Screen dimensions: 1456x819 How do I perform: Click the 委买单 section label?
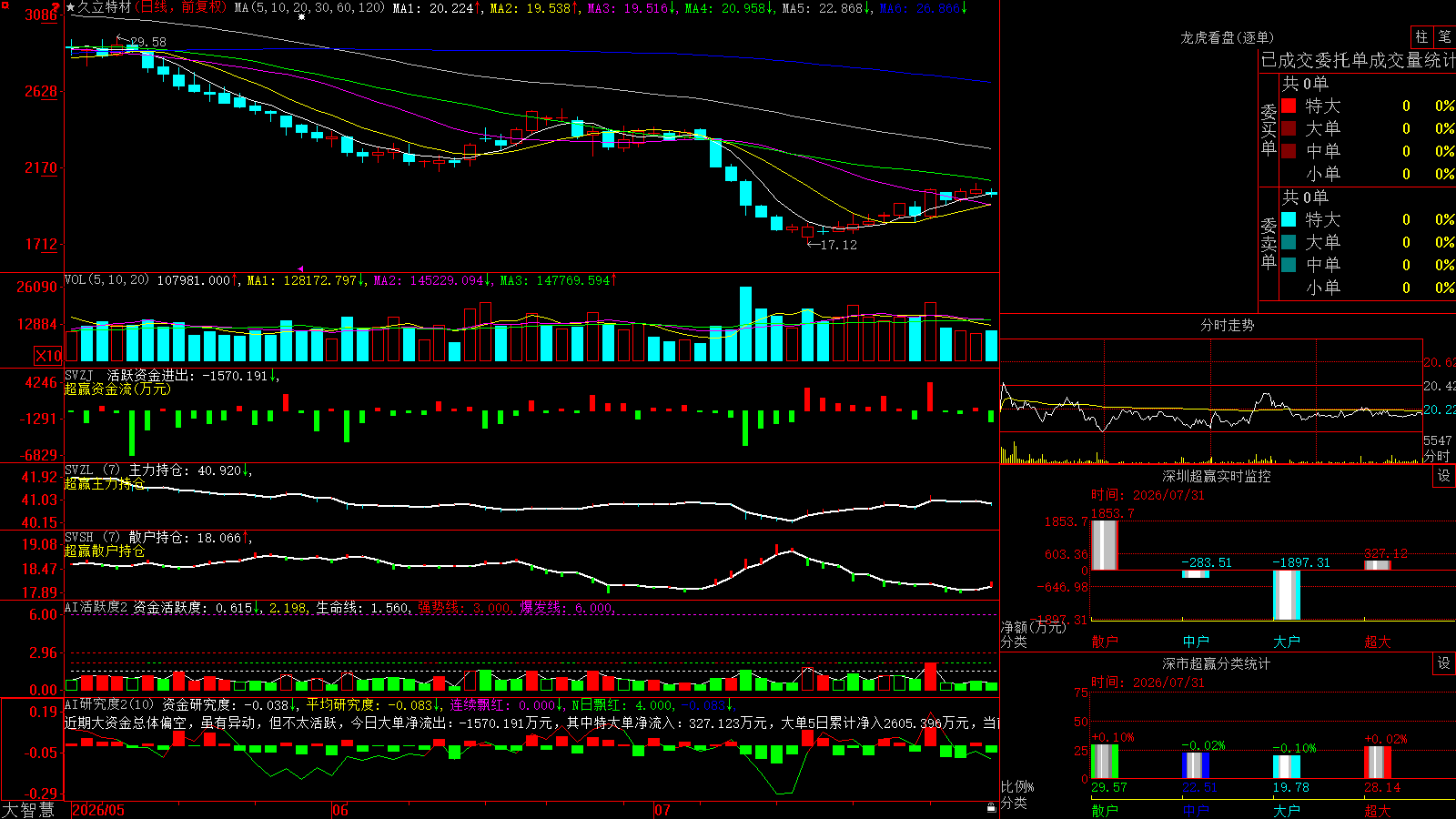pos(1269,129)
